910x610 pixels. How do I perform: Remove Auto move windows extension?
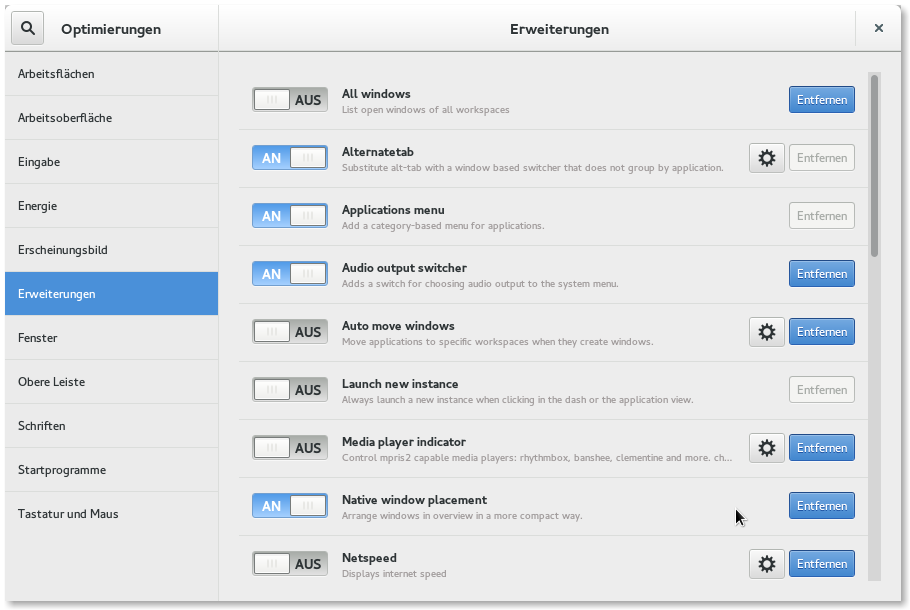pos(822,332)
